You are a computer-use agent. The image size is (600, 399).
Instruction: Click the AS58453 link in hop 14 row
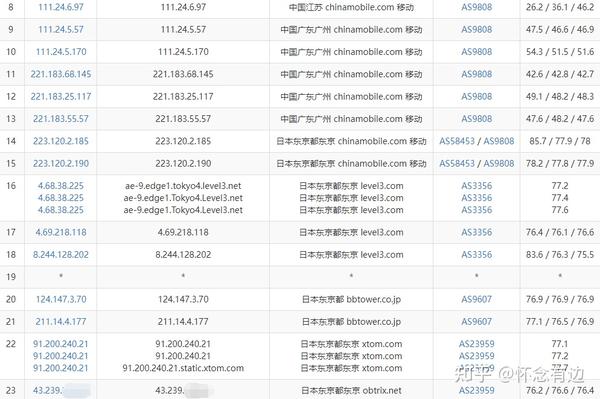click(457, 141)
